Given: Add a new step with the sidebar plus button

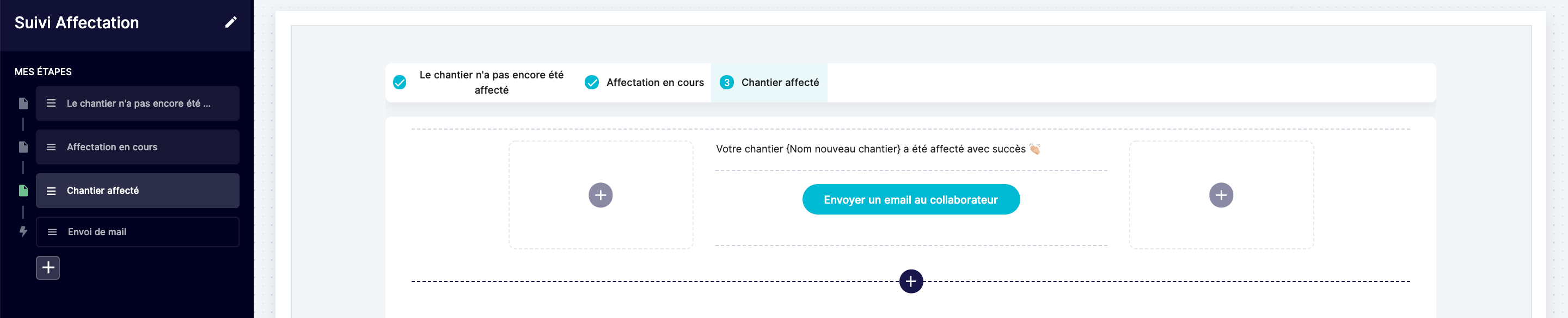Looking at the screenshot, I should (48, 267).
